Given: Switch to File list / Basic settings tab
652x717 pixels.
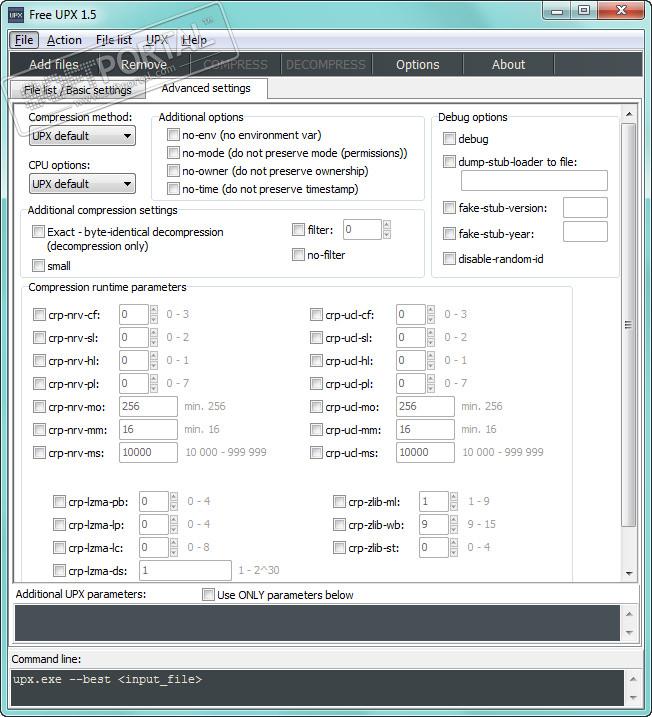Looking at the screenshot, I should click(78, 90).
